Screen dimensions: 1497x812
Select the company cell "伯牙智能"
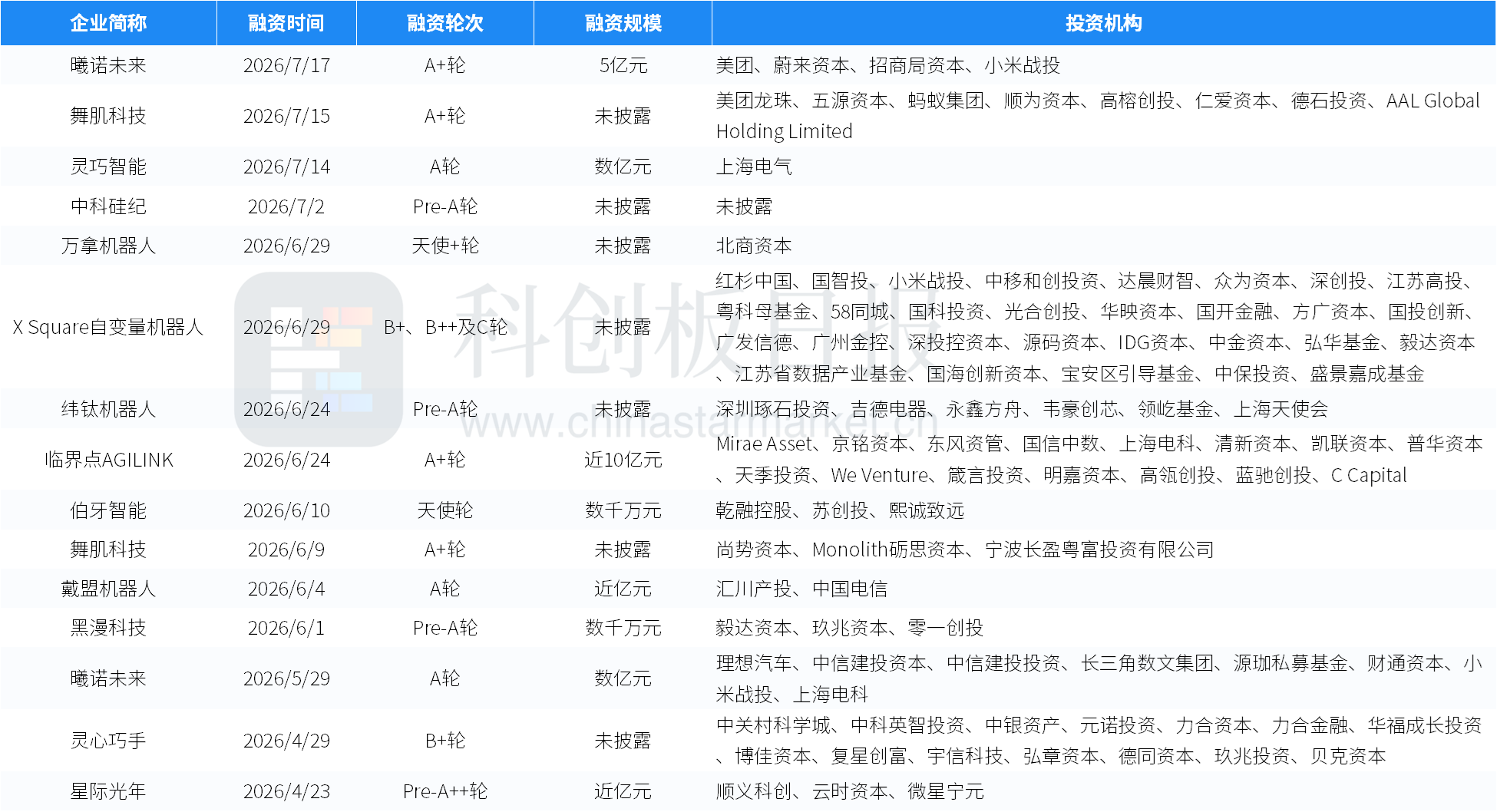[x=108, y=510]
